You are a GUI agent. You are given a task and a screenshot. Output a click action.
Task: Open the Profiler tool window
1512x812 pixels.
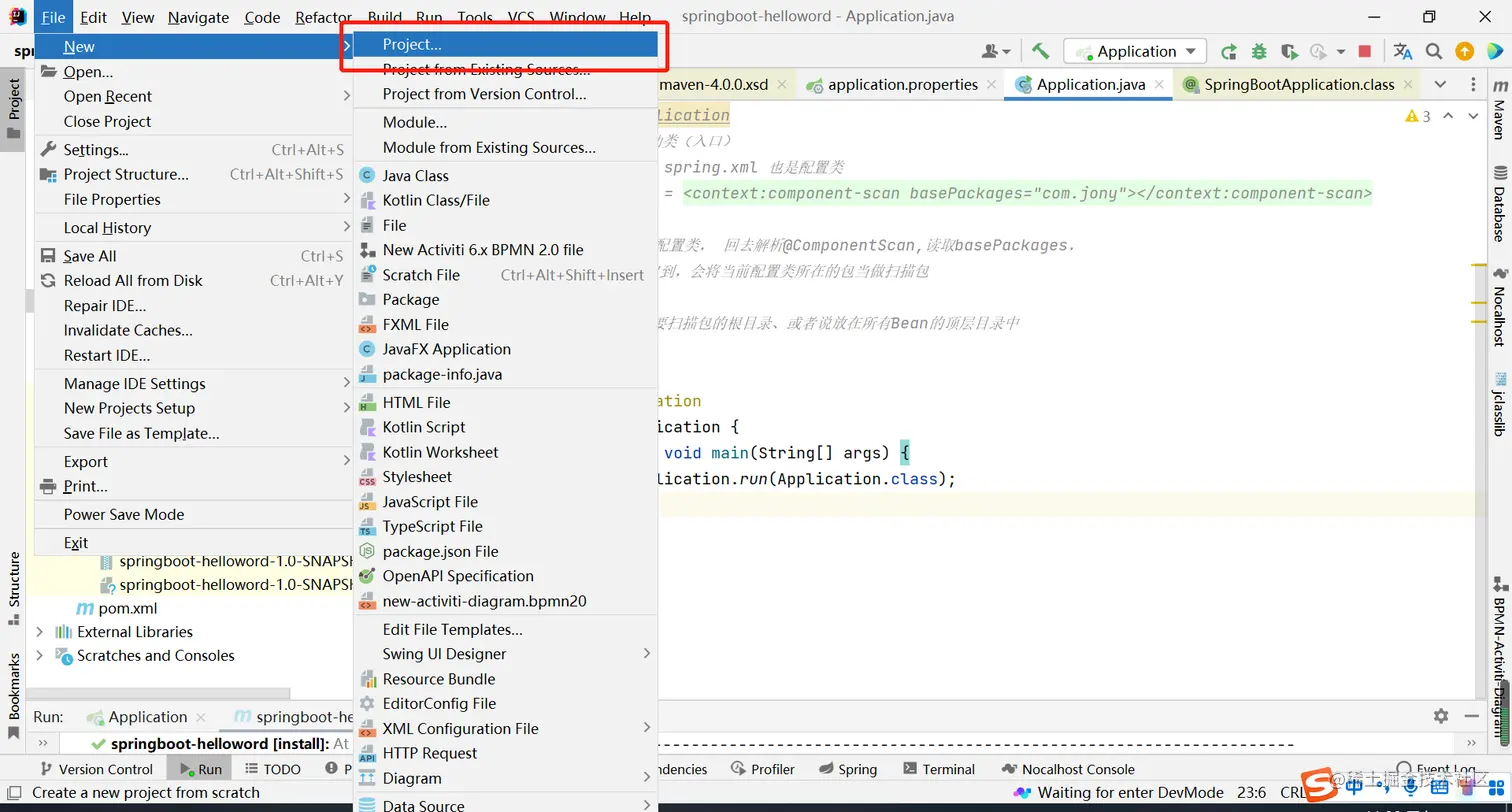[762, 769]
